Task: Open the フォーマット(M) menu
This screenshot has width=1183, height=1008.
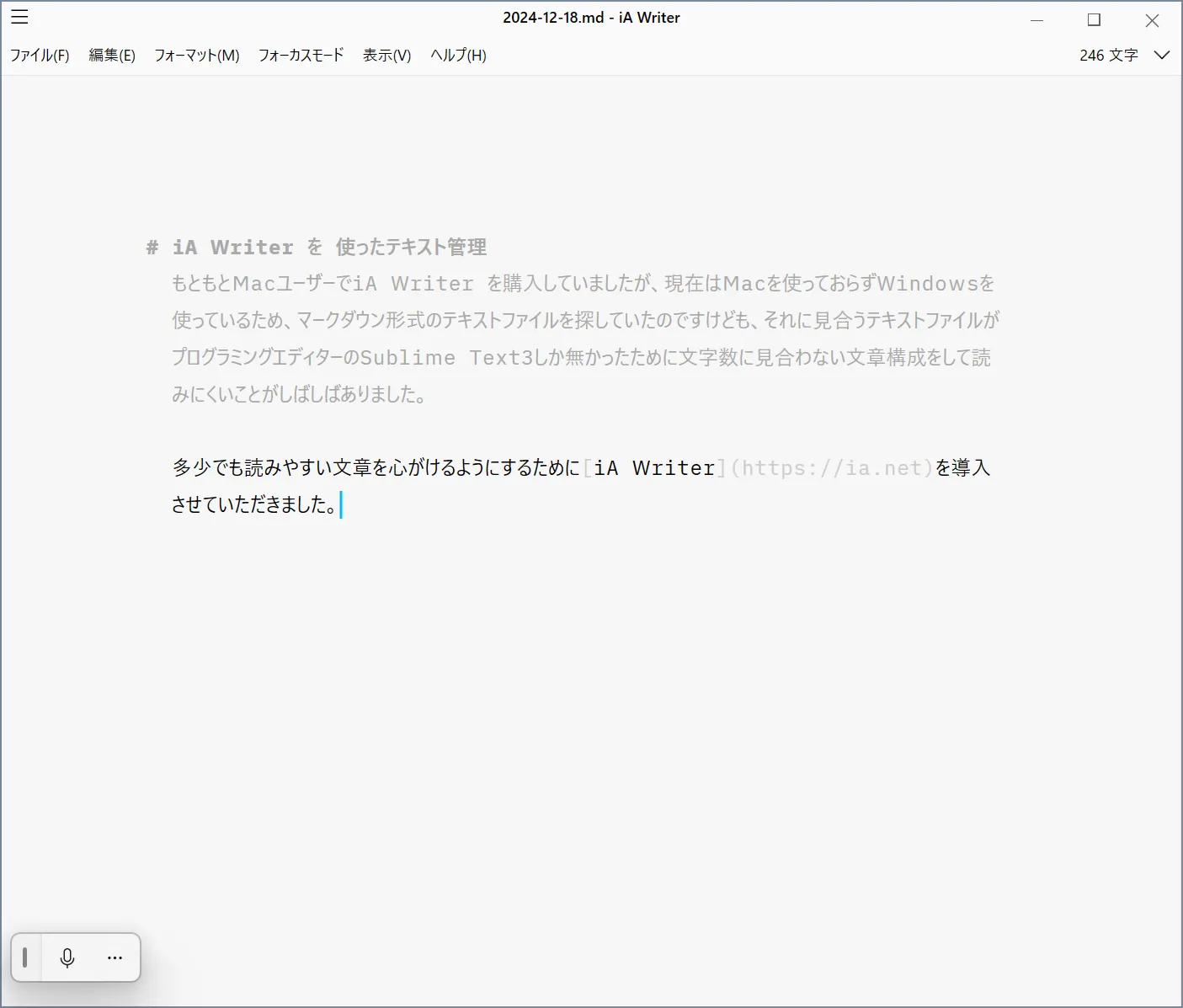Action: point(197,56)
